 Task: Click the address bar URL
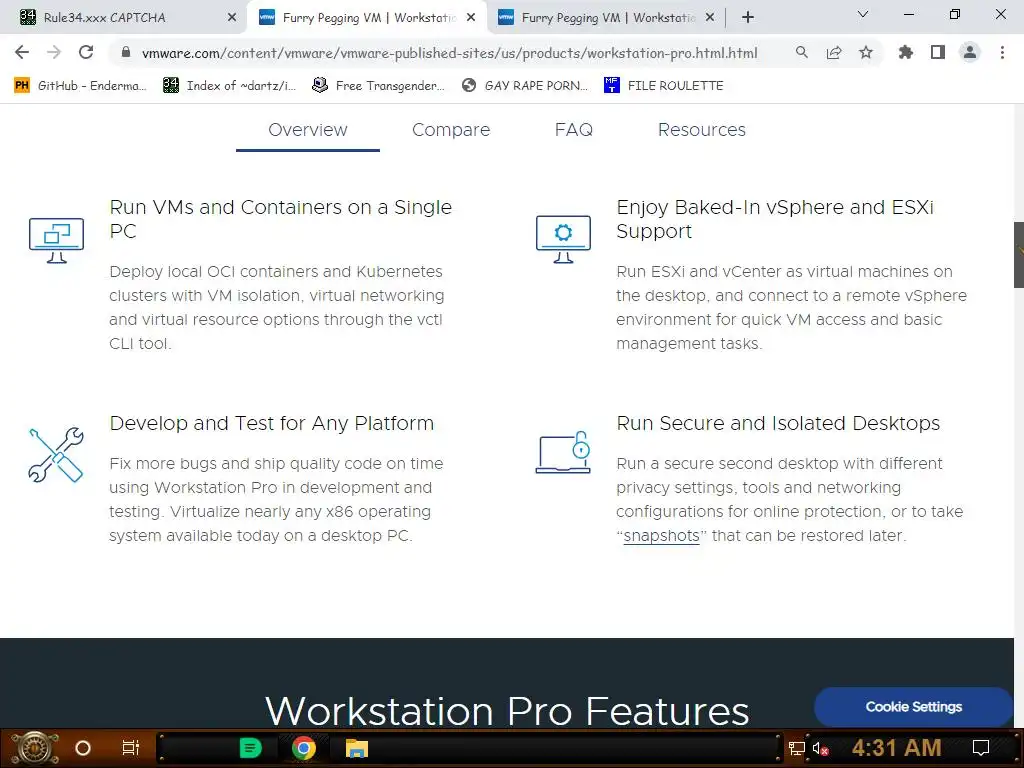449,53
